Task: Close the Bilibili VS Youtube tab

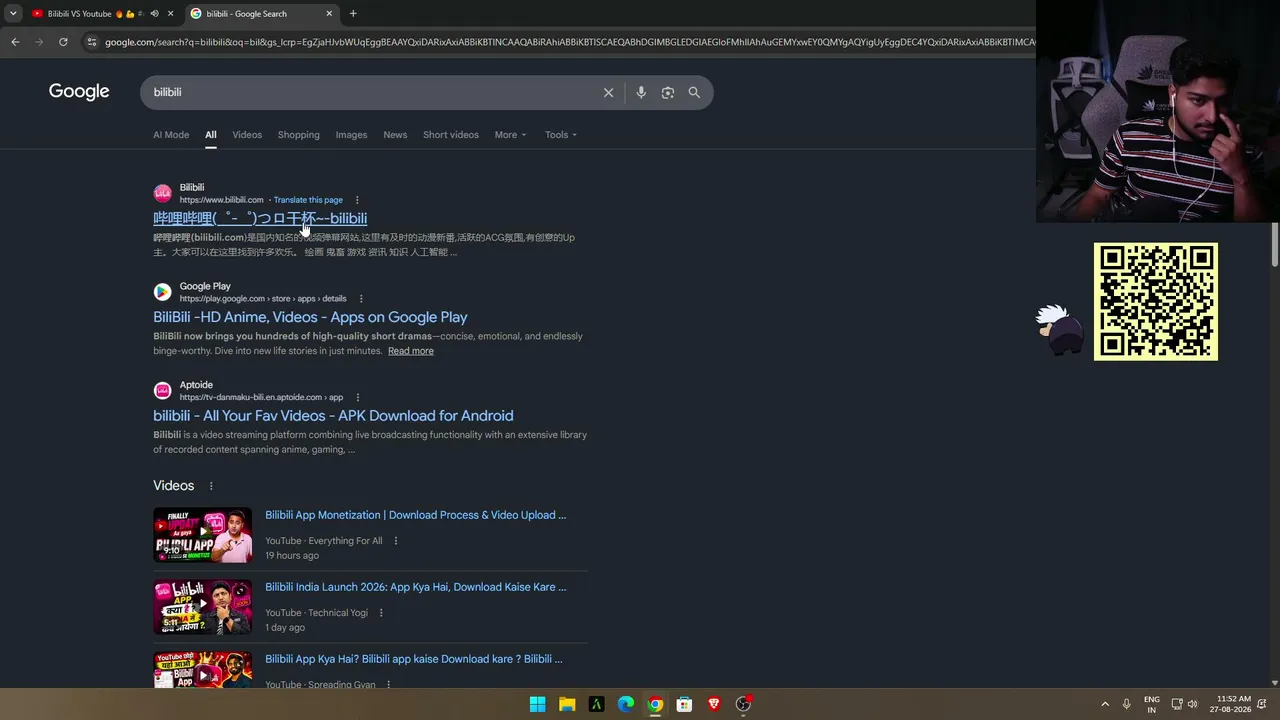Action: 171,14
